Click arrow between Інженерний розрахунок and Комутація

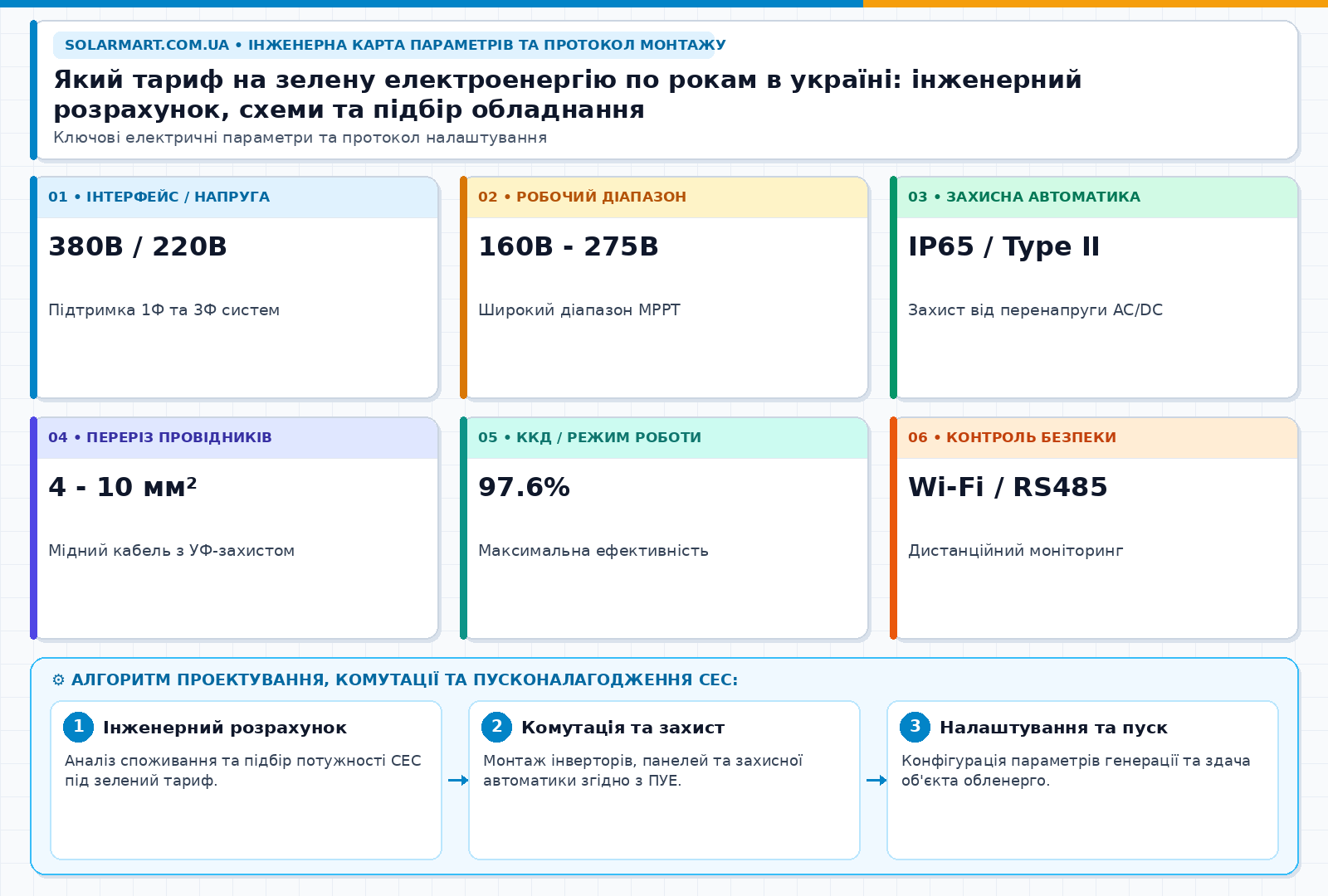point(458,780)
